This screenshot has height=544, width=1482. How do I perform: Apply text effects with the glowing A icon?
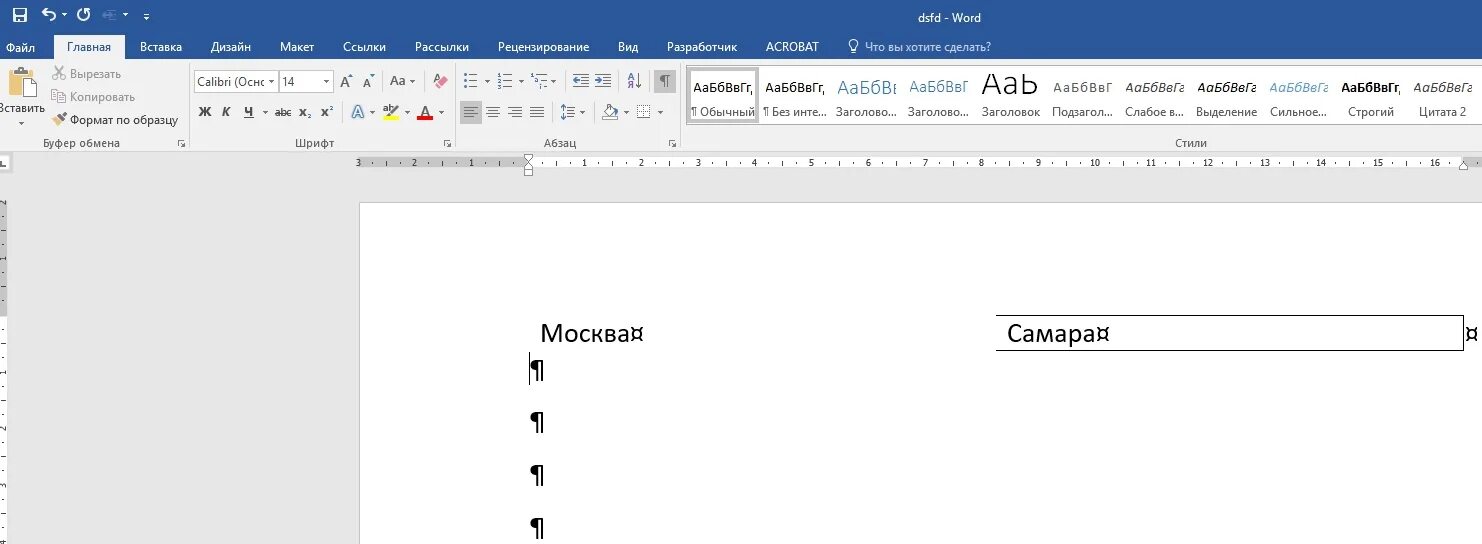click(358, 112)
